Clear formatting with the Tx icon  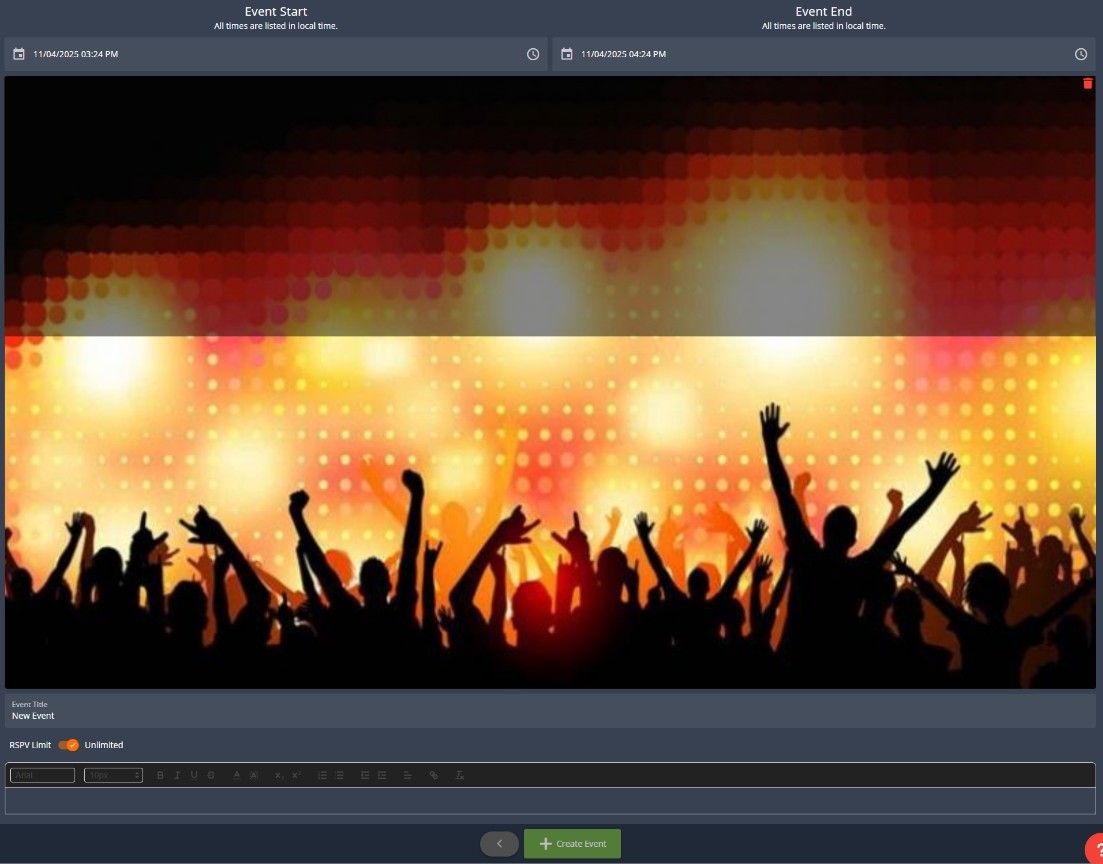click(x=460, y=775)
